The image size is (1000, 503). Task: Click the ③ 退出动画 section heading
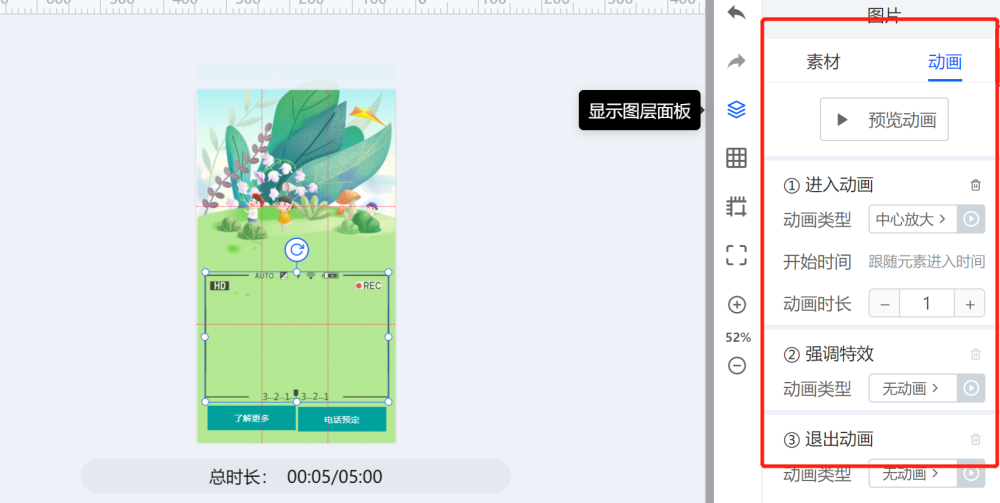(828, 439)
